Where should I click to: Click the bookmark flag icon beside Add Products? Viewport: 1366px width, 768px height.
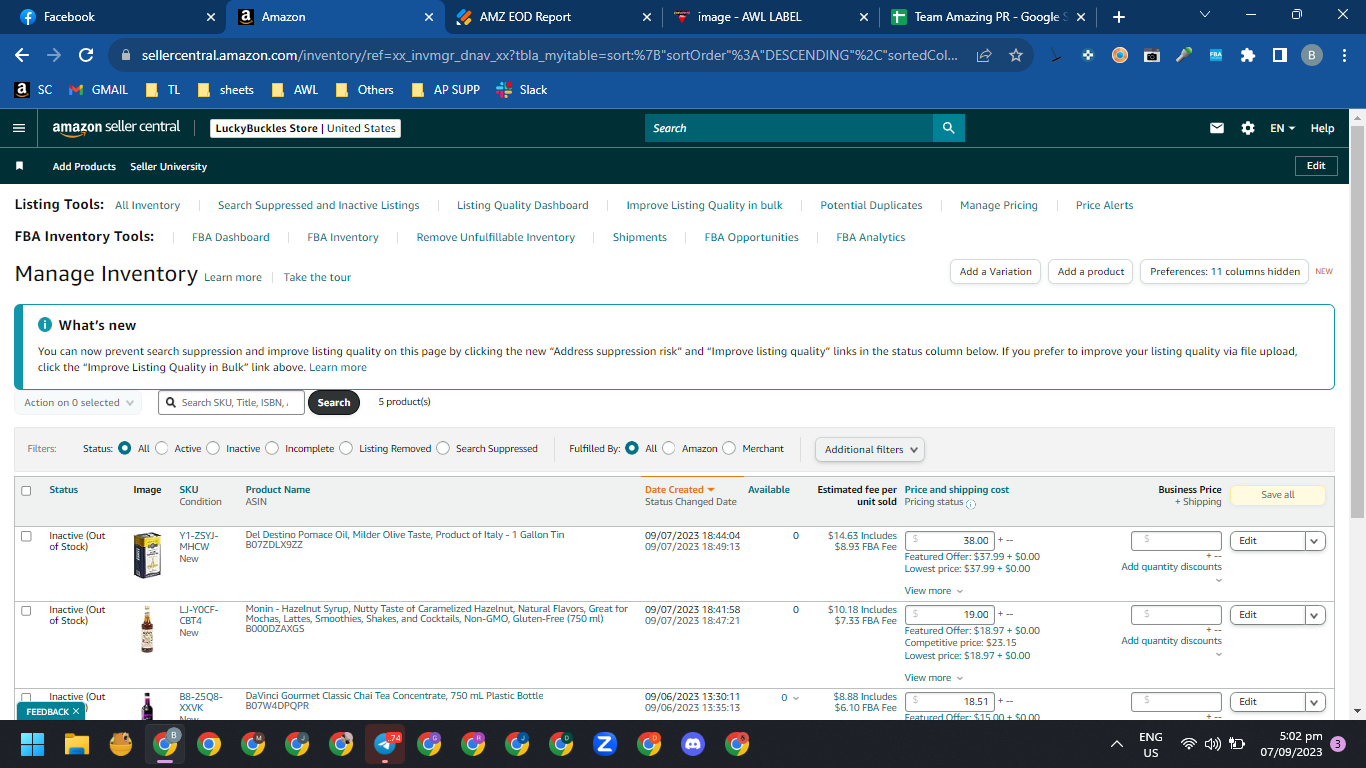tap(19, 166)
